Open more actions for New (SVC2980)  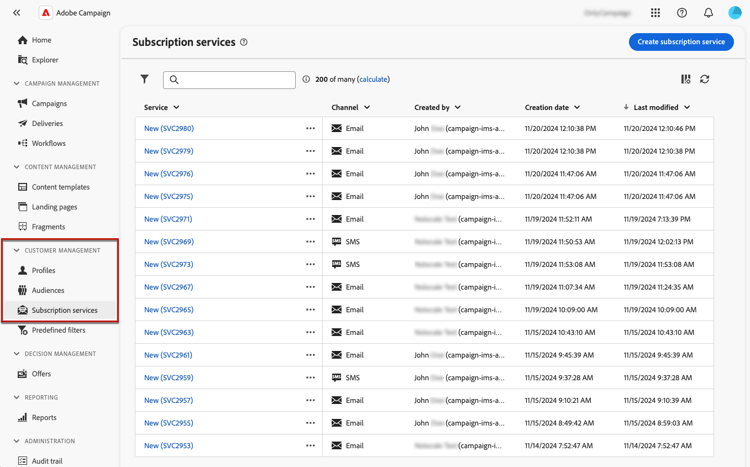[310, 129]
